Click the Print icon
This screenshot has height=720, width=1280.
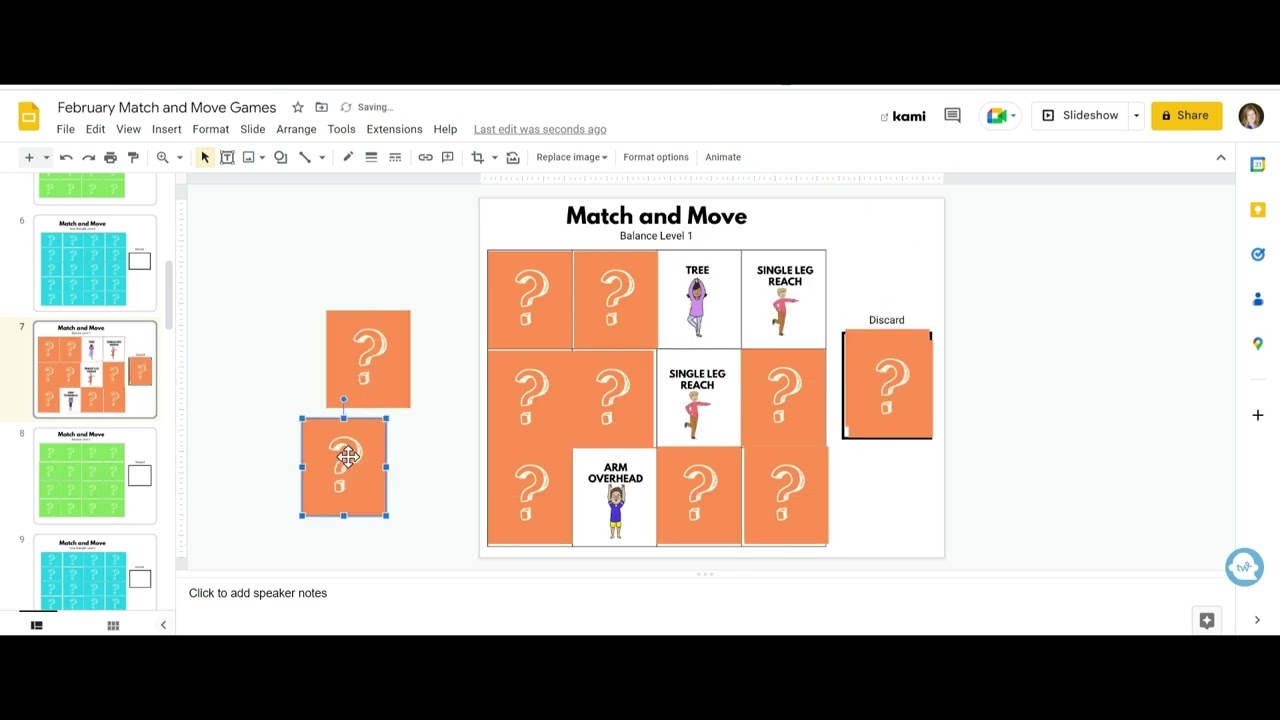(x=111, y=157)
